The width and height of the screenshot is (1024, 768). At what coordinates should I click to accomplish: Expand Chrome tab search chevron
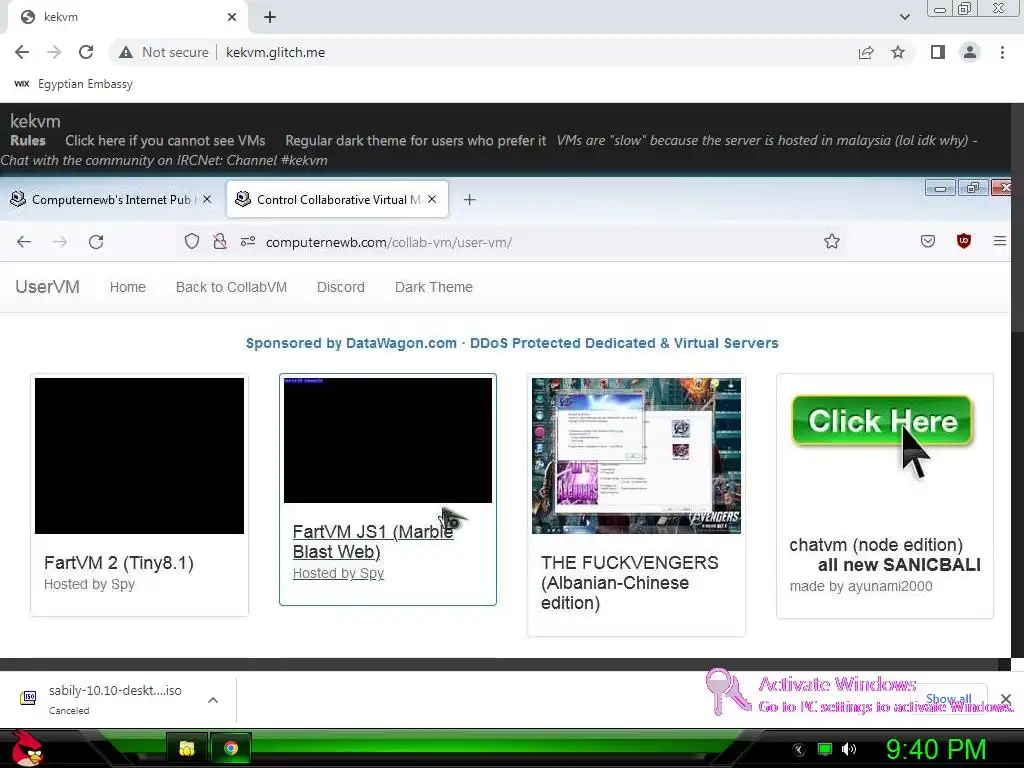[x=904, y=17]
